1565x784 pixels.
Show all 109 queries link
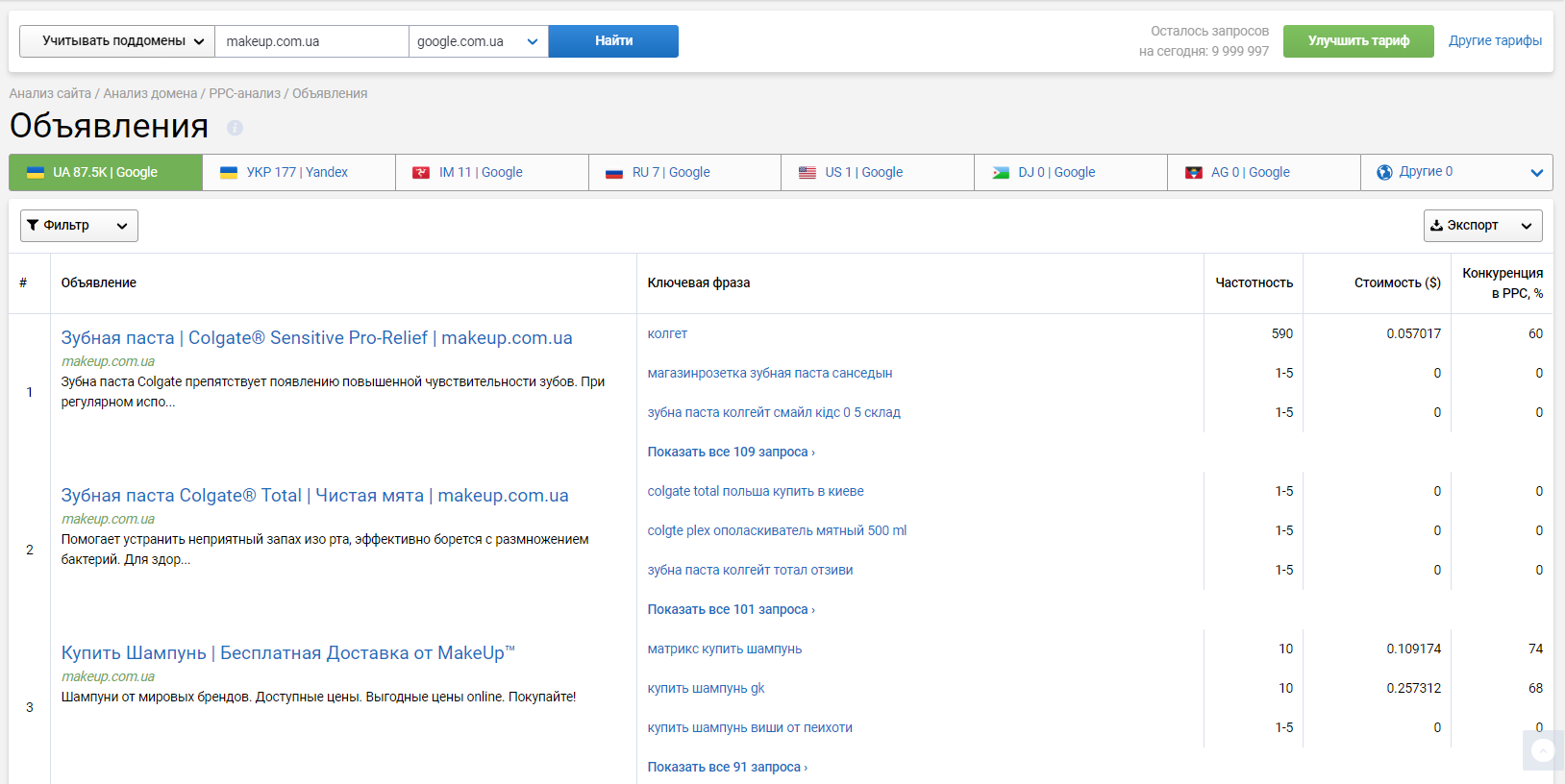731,452
